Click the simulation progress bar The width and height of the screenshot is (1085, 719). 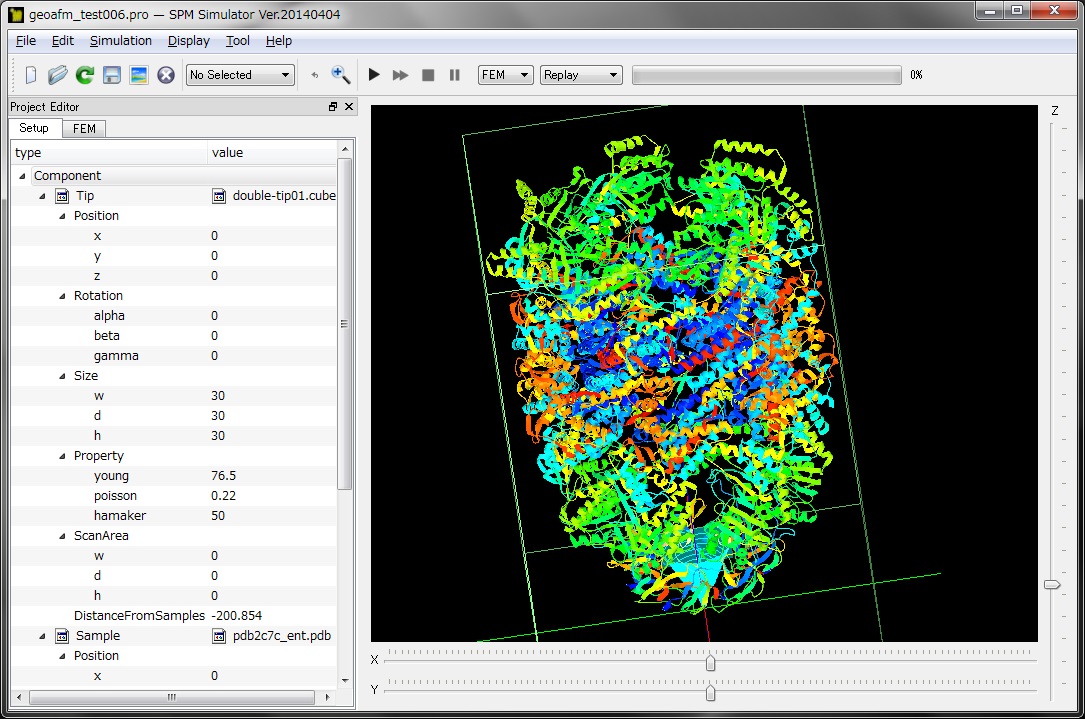[767, 75]
